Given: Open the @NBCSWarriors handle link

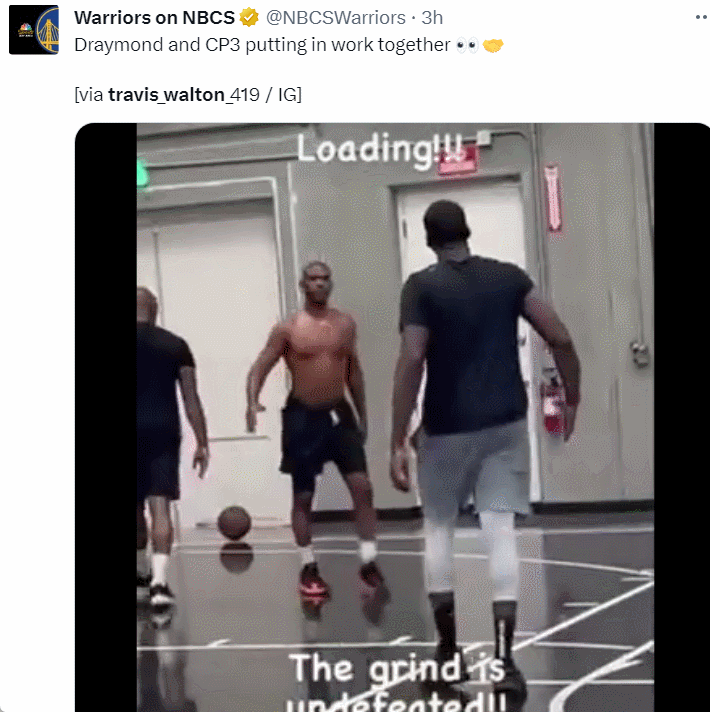Looking at the screenshot, I should pos(335,18).
